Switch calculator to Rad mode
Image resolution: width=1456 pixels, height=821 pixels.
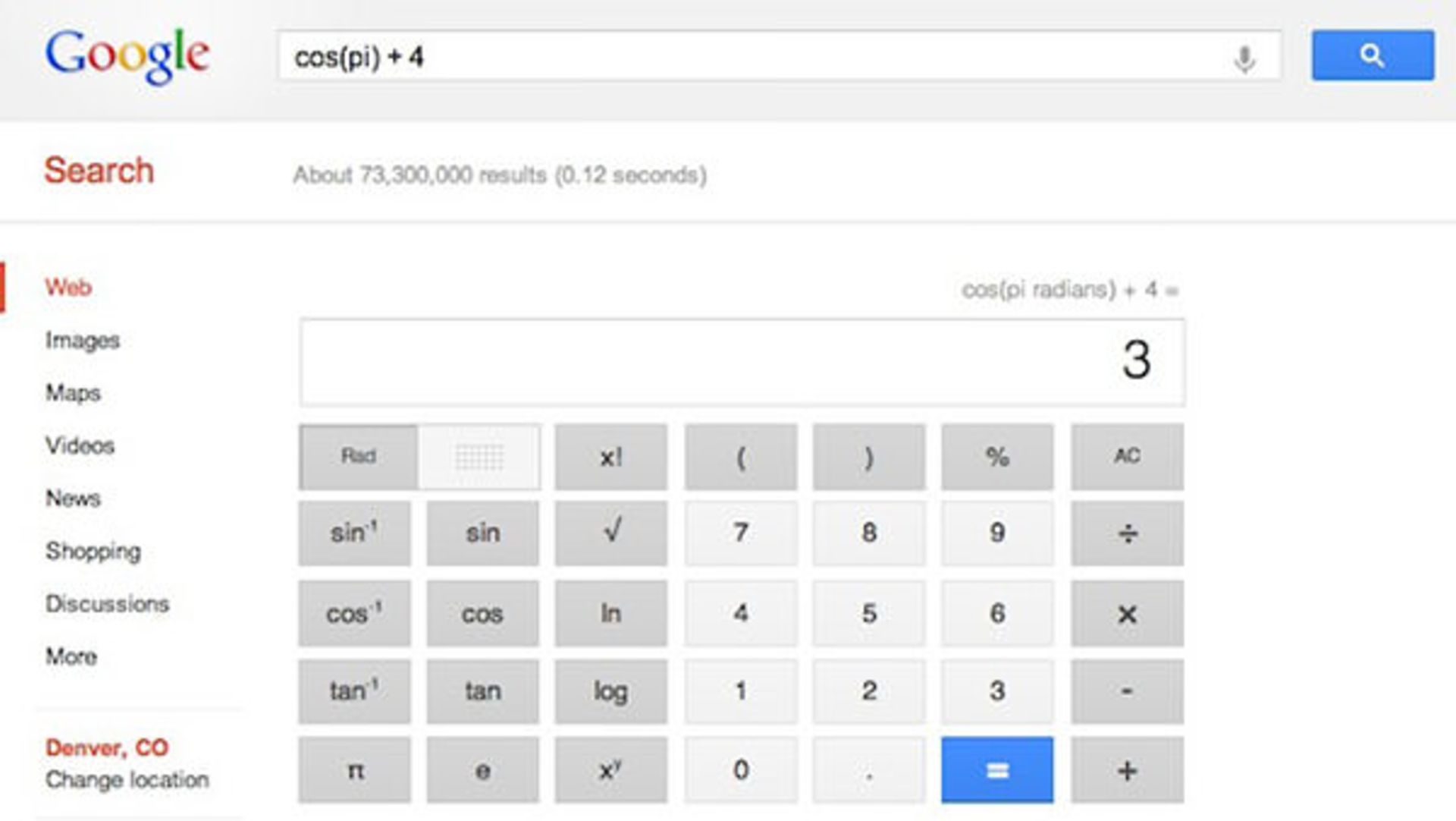(358, 456)
